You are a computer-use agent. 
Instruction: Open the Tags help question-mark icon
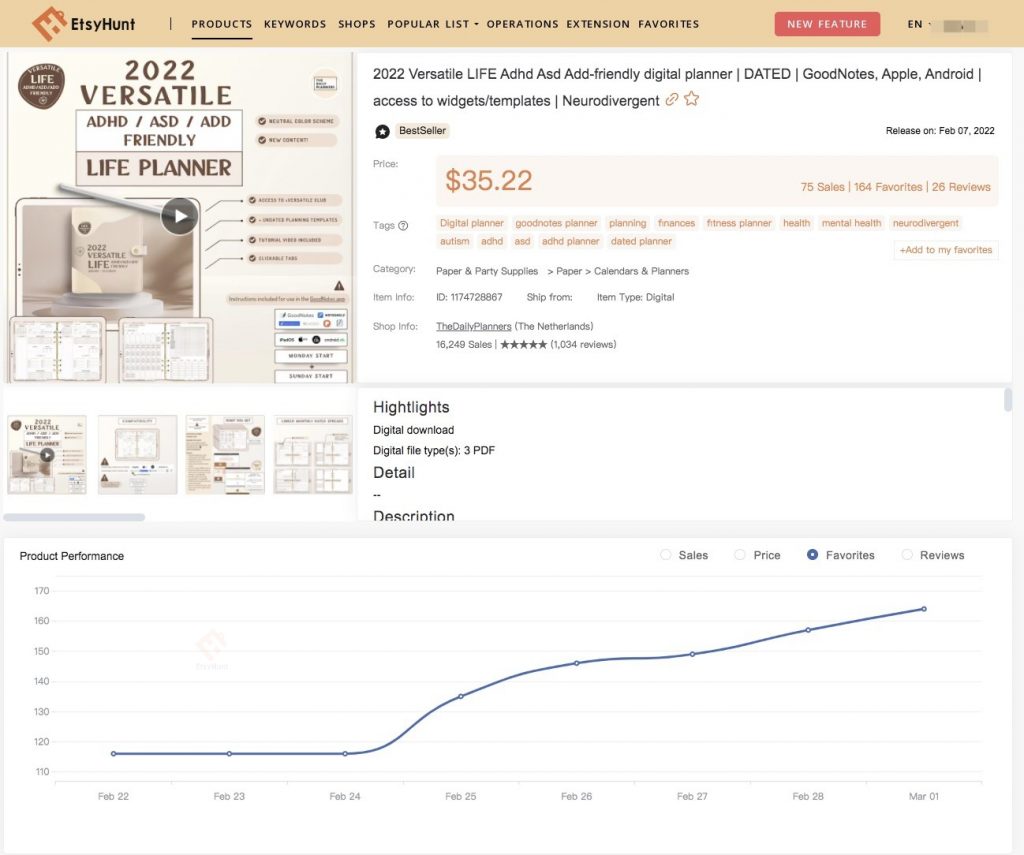[x=402, y=225]
